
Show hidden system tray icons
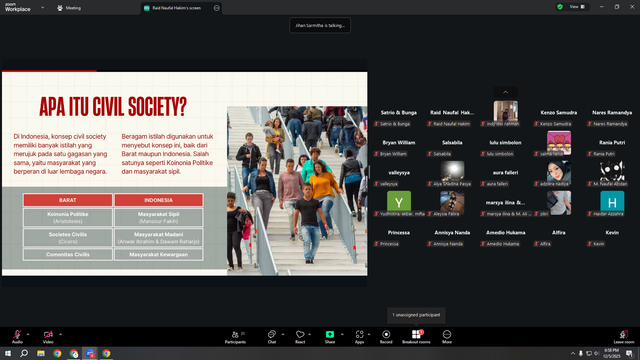pos(573,353)
